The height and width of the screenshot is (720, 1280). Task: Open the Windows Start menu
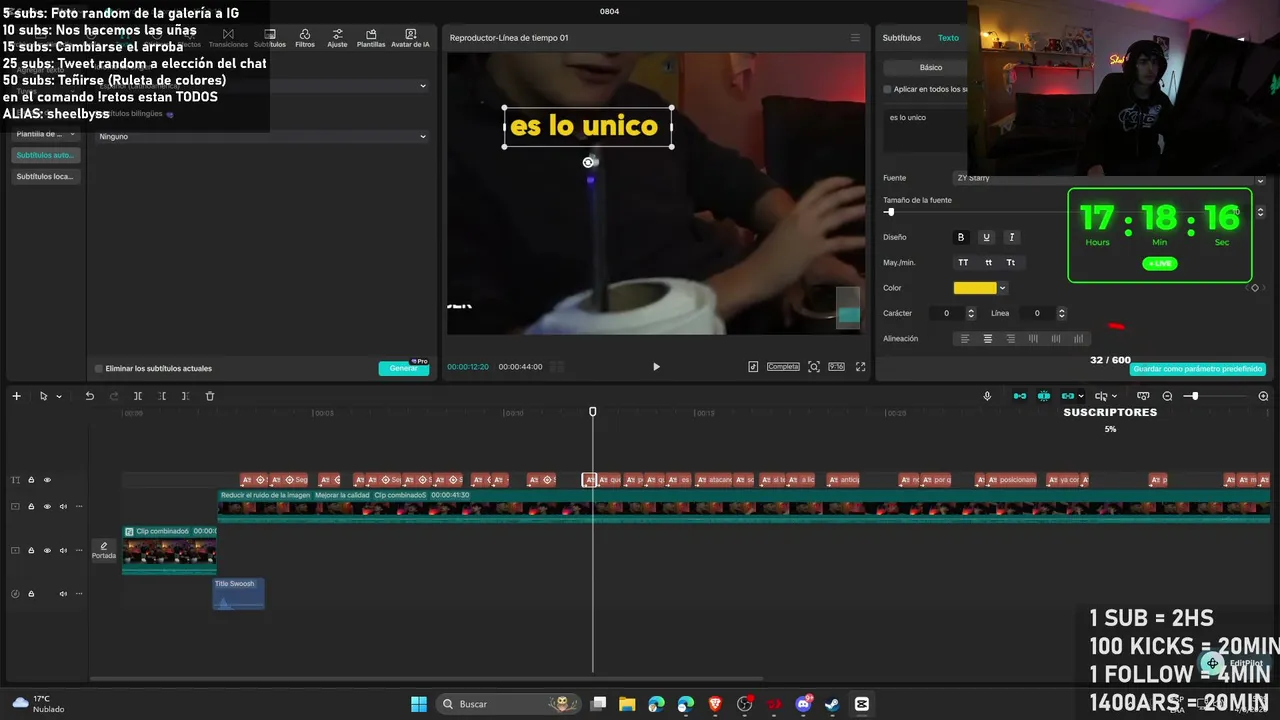pyautogui.click(x=419, y=704)
